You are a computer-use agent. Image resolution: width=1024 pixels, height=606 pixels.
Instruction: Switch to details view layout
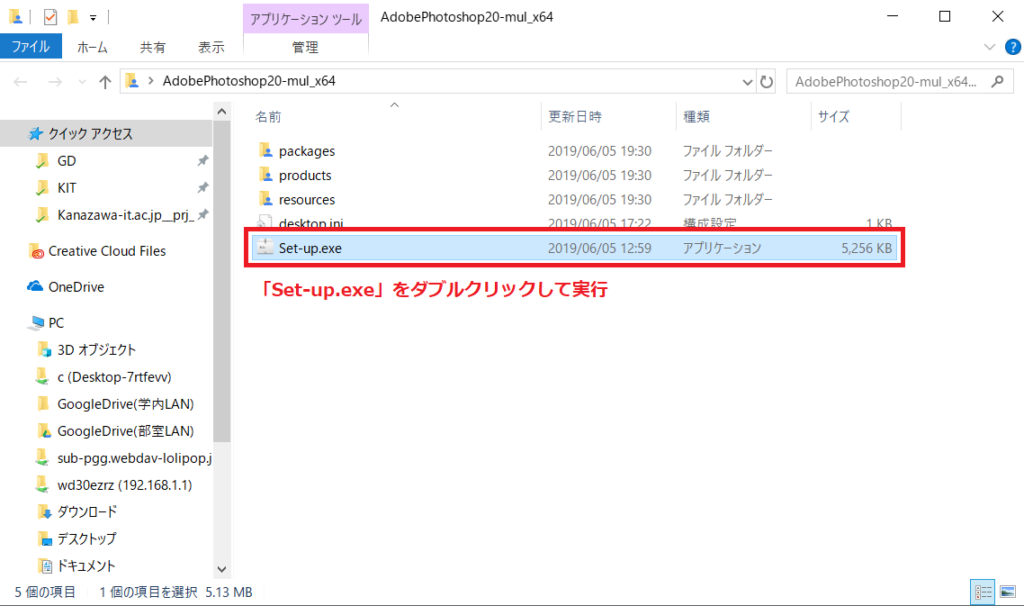(980, 592)
